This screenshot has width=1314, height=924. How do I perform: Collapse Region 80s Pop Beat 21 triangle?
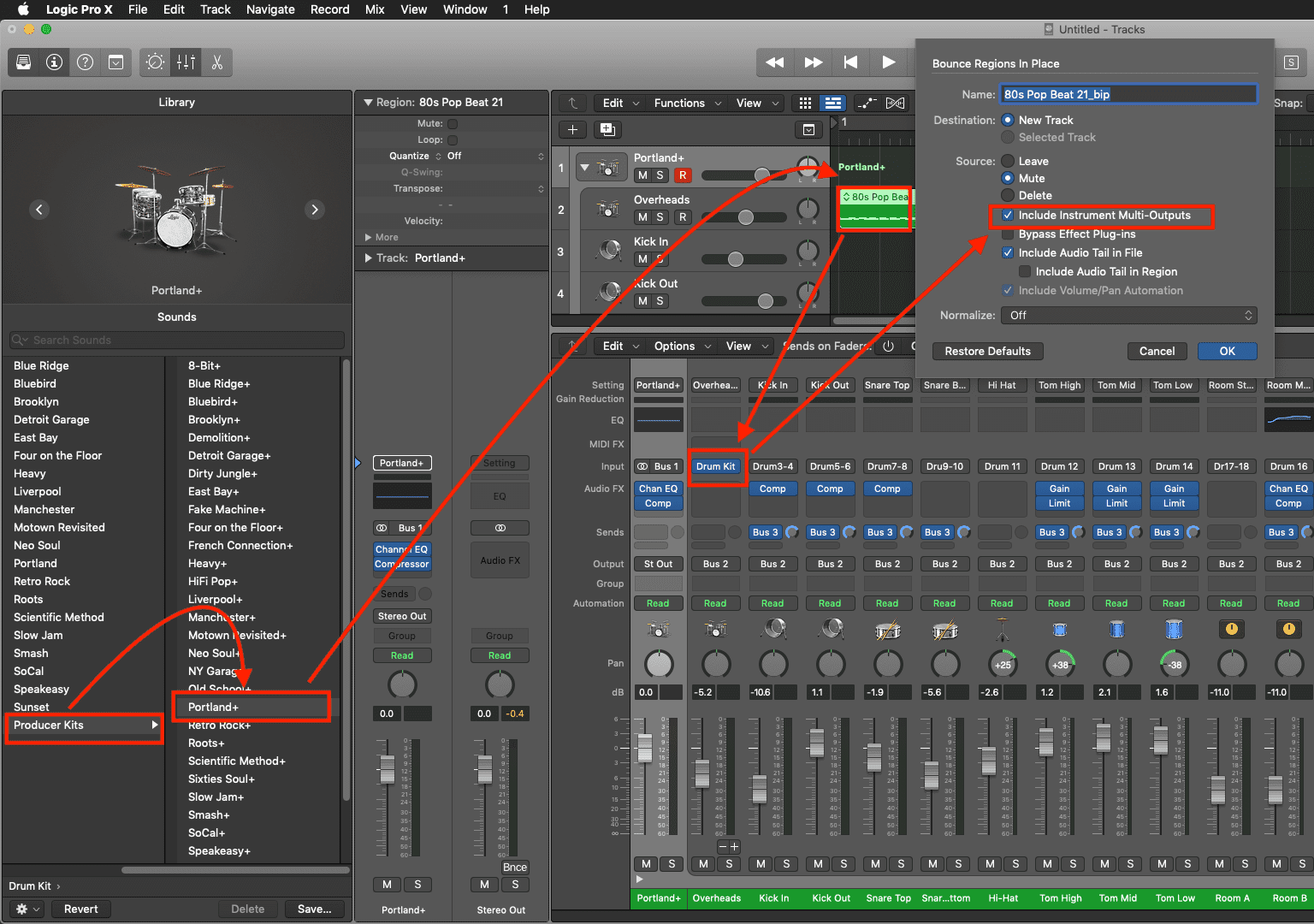368,103
